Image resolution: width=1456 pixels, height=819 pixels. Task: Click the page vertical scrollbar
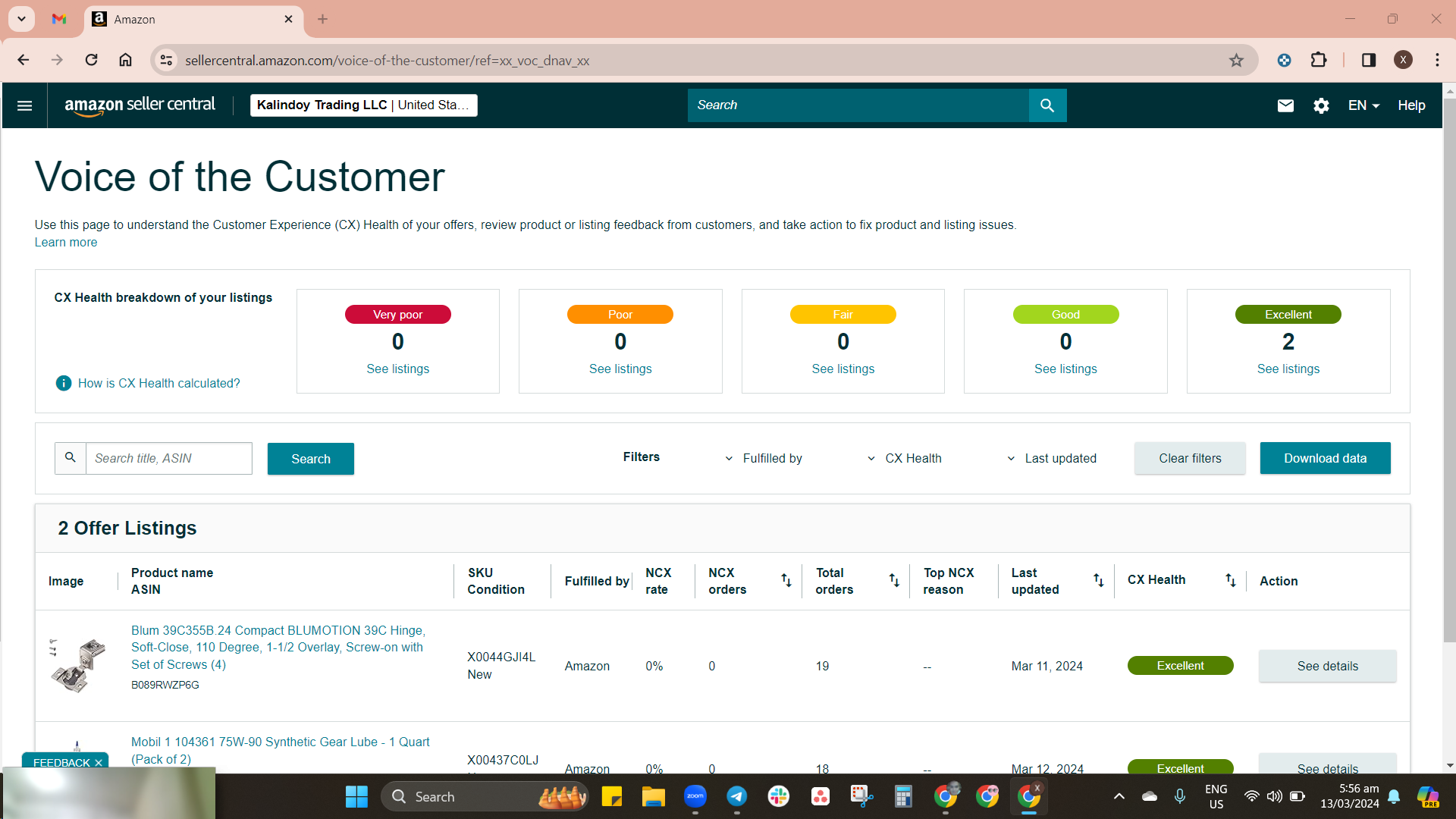pos(1449,370)
